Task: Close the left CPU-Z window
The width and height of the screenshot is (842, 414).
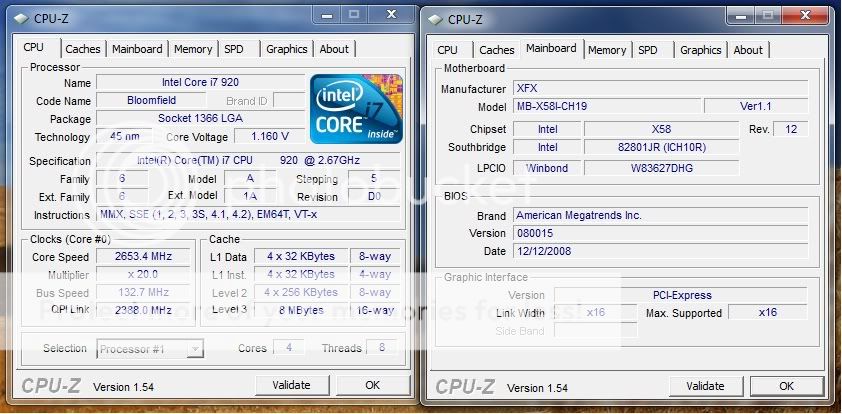Action: (392, 14)
